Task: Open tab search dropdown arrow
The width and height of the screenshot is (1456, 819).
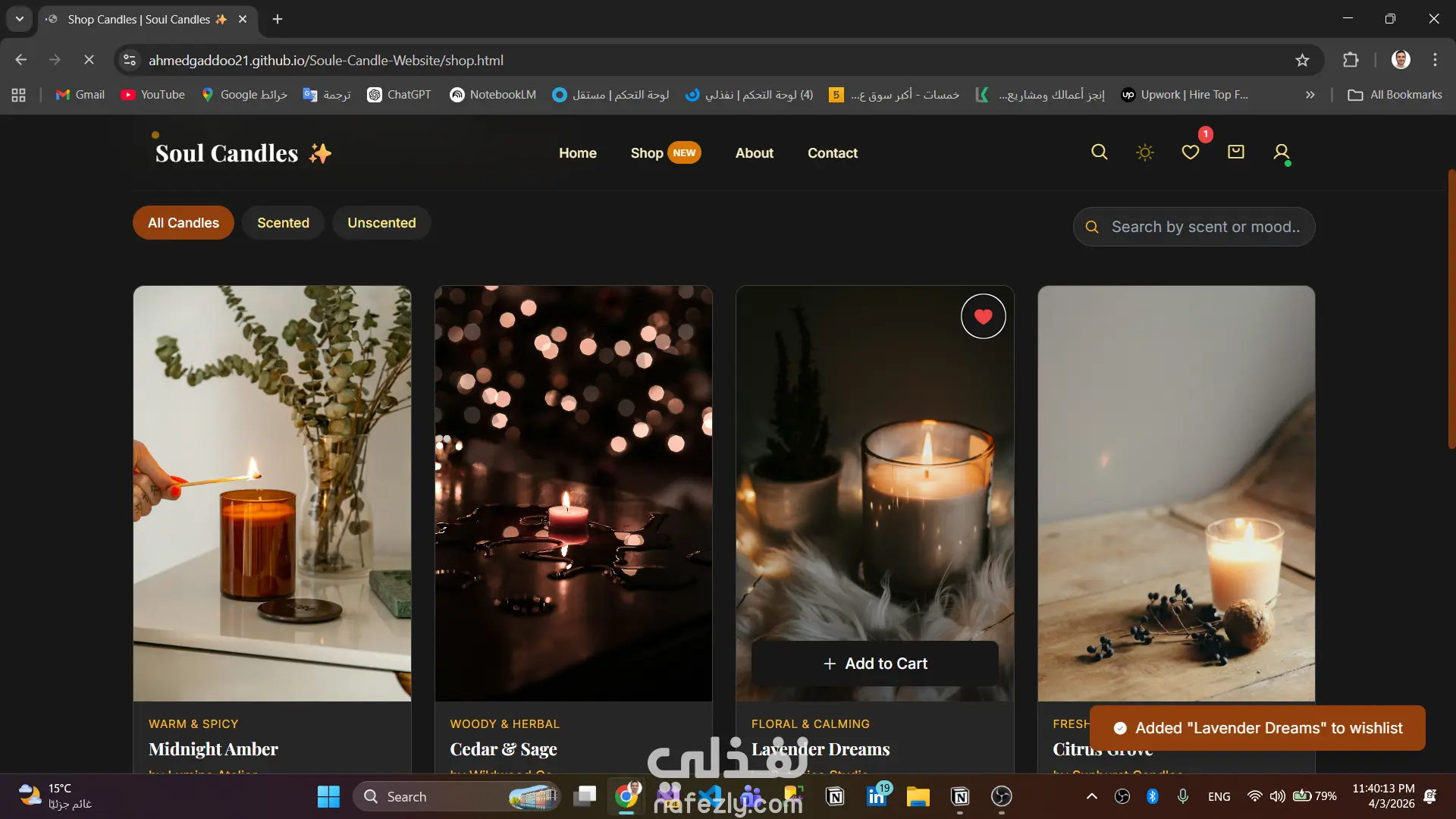Action: click(x=20, y=19)
